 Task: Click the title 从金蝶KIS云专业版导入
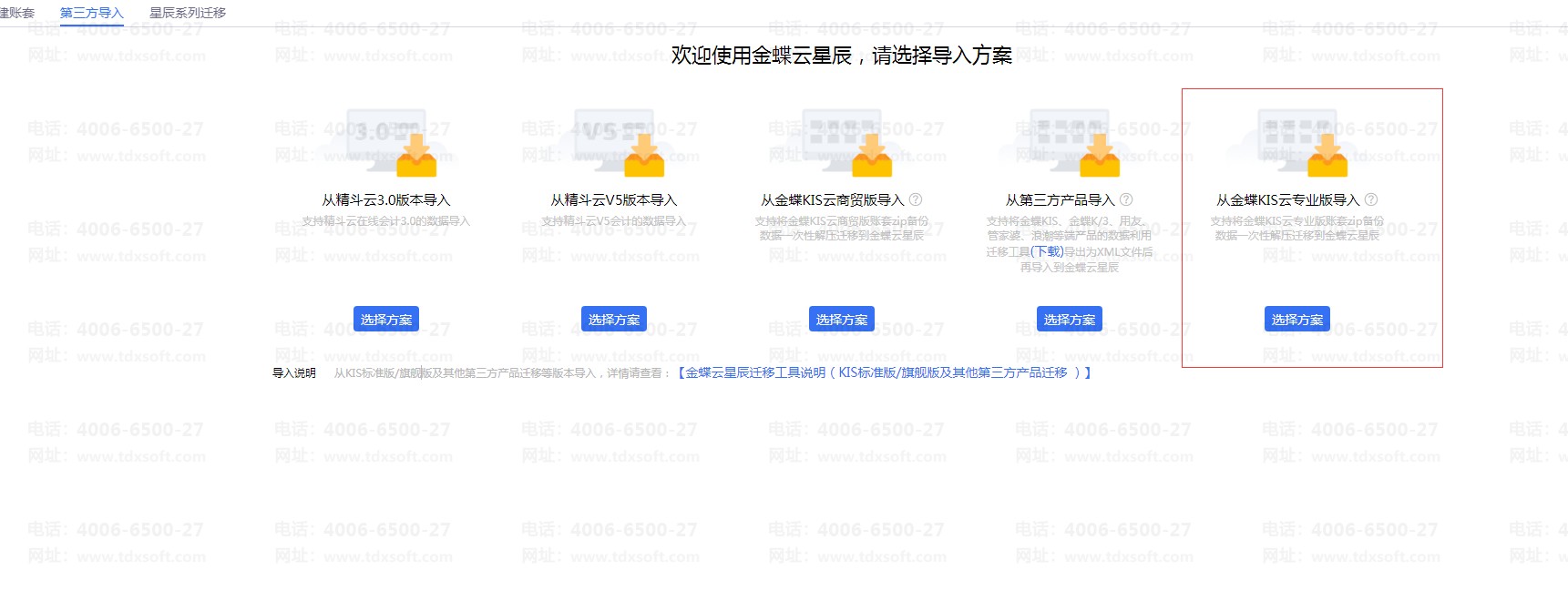[1288, 199]
